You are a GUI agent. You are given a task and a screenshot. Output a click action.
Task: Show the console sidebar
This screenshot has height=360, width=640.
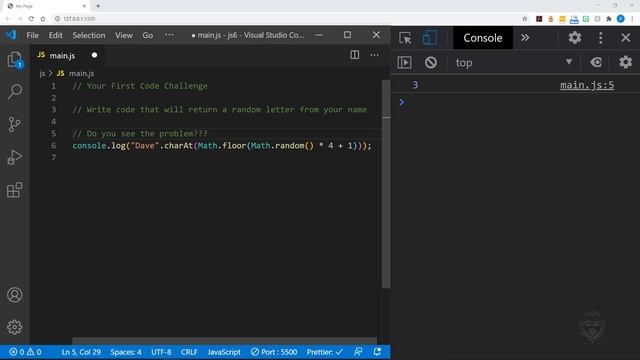404,62
